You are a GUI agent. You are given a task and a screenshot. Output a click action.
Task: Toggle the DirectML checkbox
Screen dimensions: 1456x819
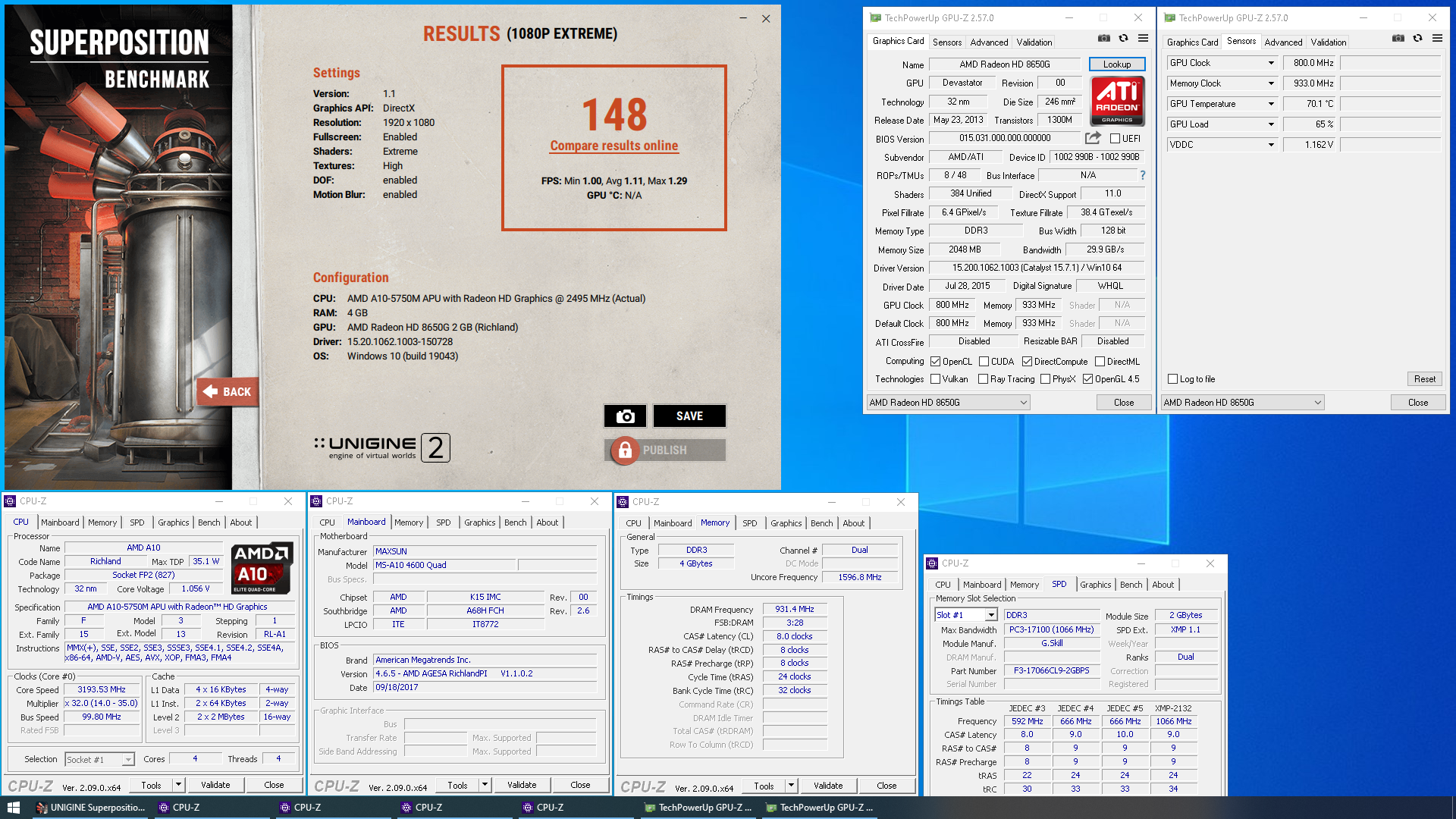(x=1100, y=362)
